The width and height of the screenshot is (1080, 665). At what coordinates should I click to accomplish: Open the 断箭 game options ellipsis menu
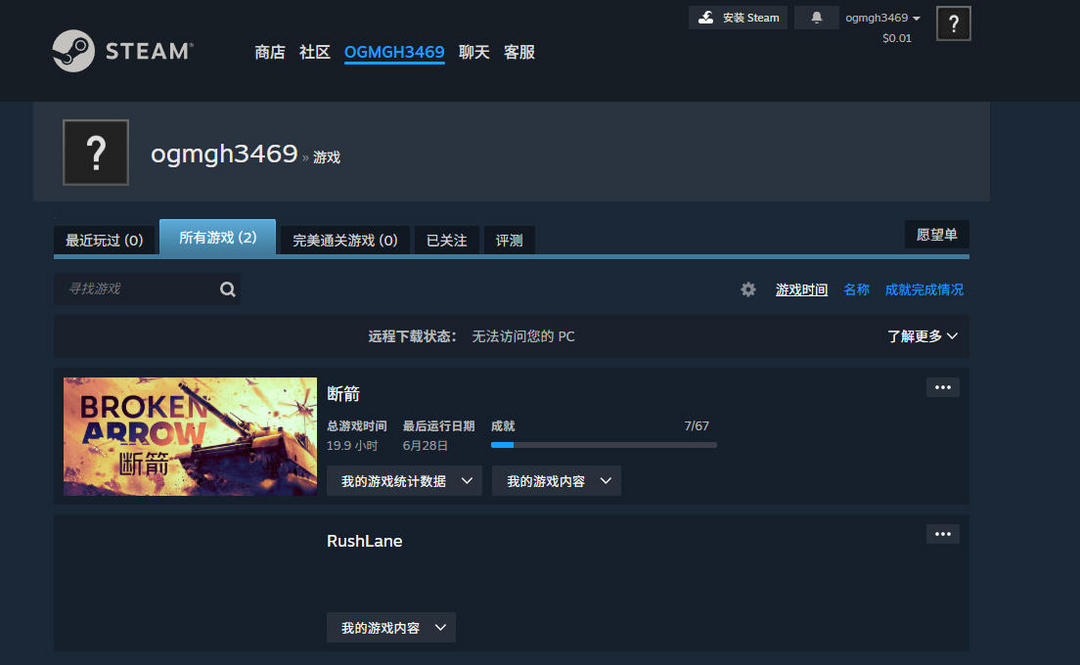941,387
